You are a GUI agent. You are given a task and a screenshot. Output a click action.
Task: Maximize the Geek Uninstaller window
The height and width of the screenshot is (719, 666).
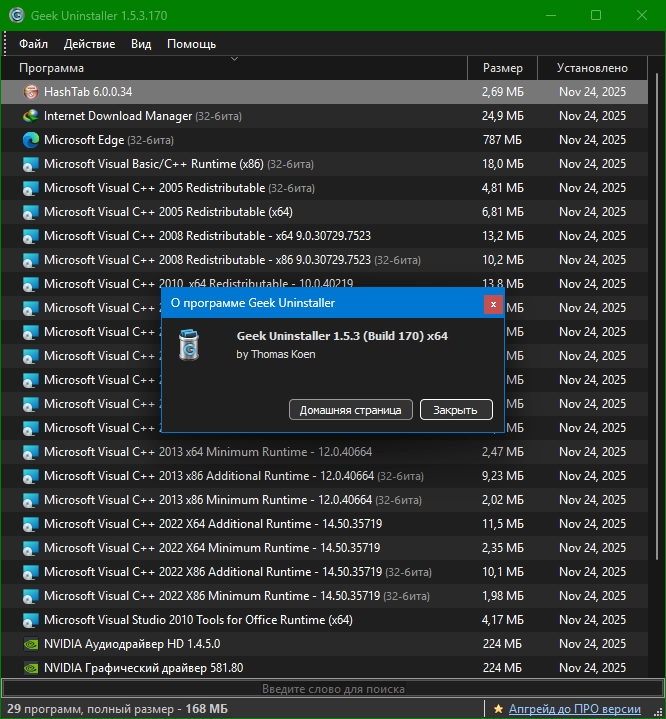[x=596, y=15]
